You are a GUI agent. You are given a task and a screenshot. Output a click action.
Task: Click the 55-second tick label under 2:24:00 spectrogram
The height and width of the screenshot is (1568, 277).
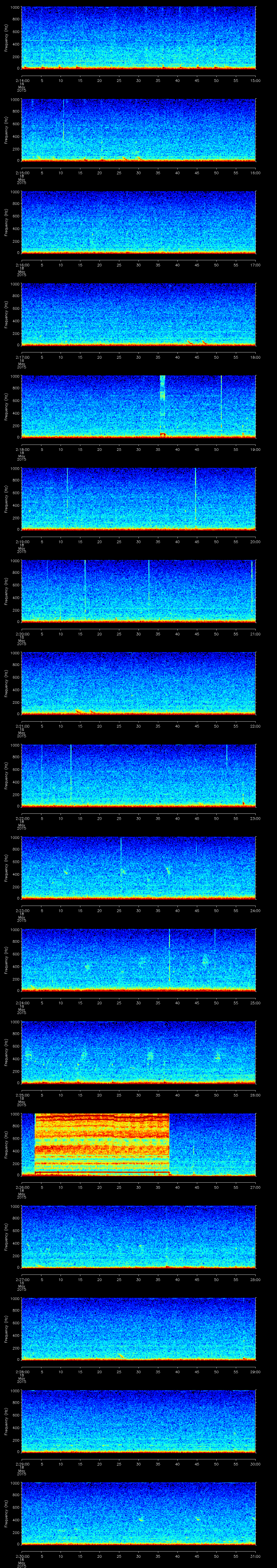[x=236, y=1003]
